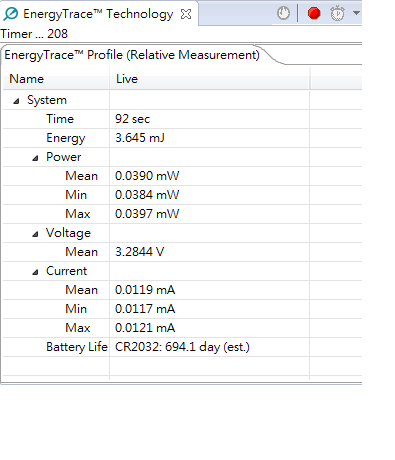Select the Time row showing 92 sec
The height and width of the screenshot is (460, 395).
(182, 119)
